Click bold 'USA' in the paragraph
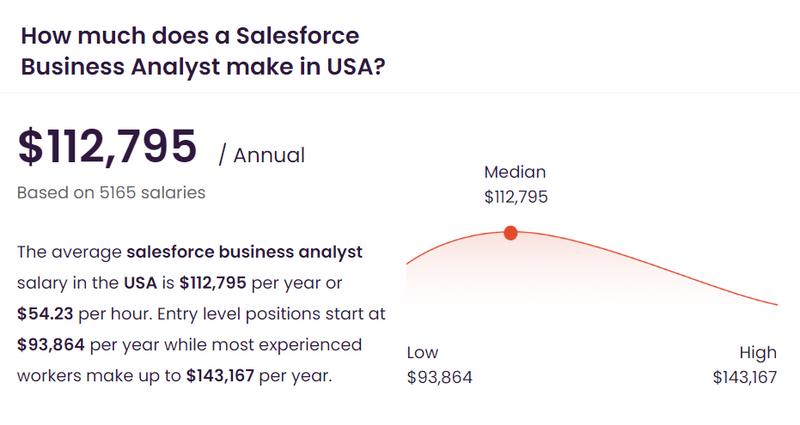800x425 pixels. 140,283
